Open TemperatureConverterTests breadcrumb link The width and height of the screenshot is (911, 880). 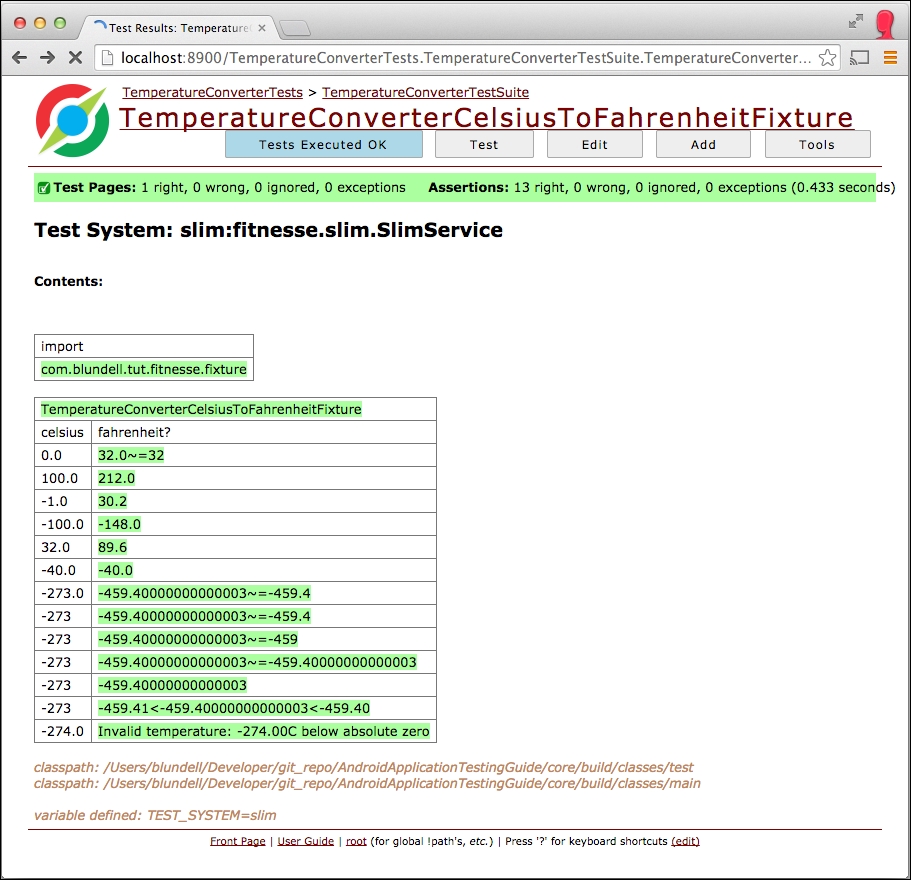coord(212,92)
